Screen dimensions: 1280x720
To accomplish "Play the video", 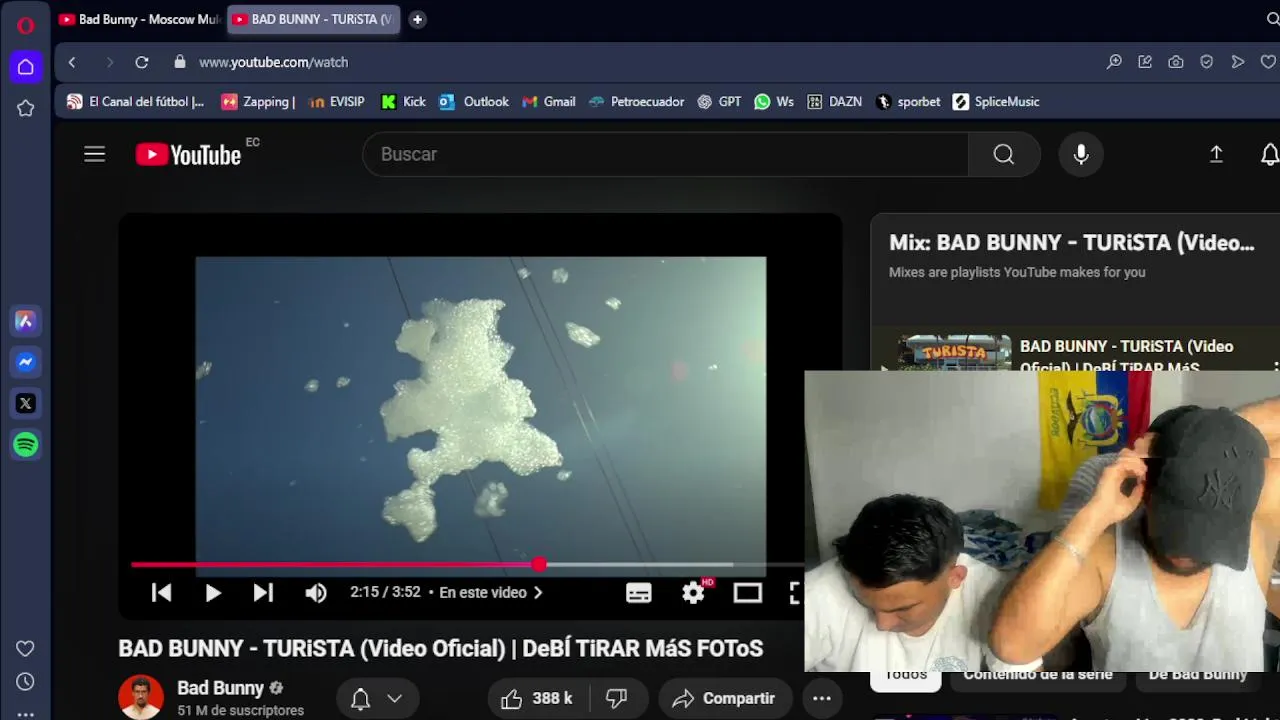I will coord(213,593).
